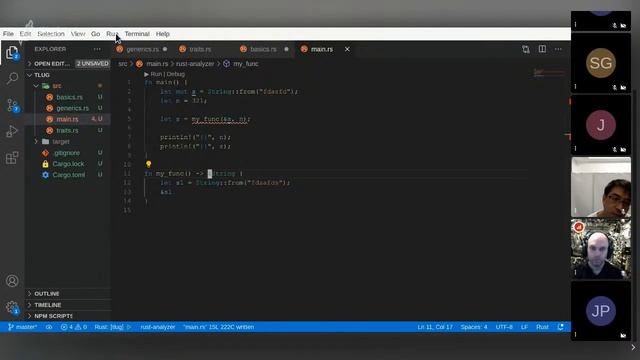
Task: Open Cargo.toml in the file tree
Action: [x=68, y=175]
